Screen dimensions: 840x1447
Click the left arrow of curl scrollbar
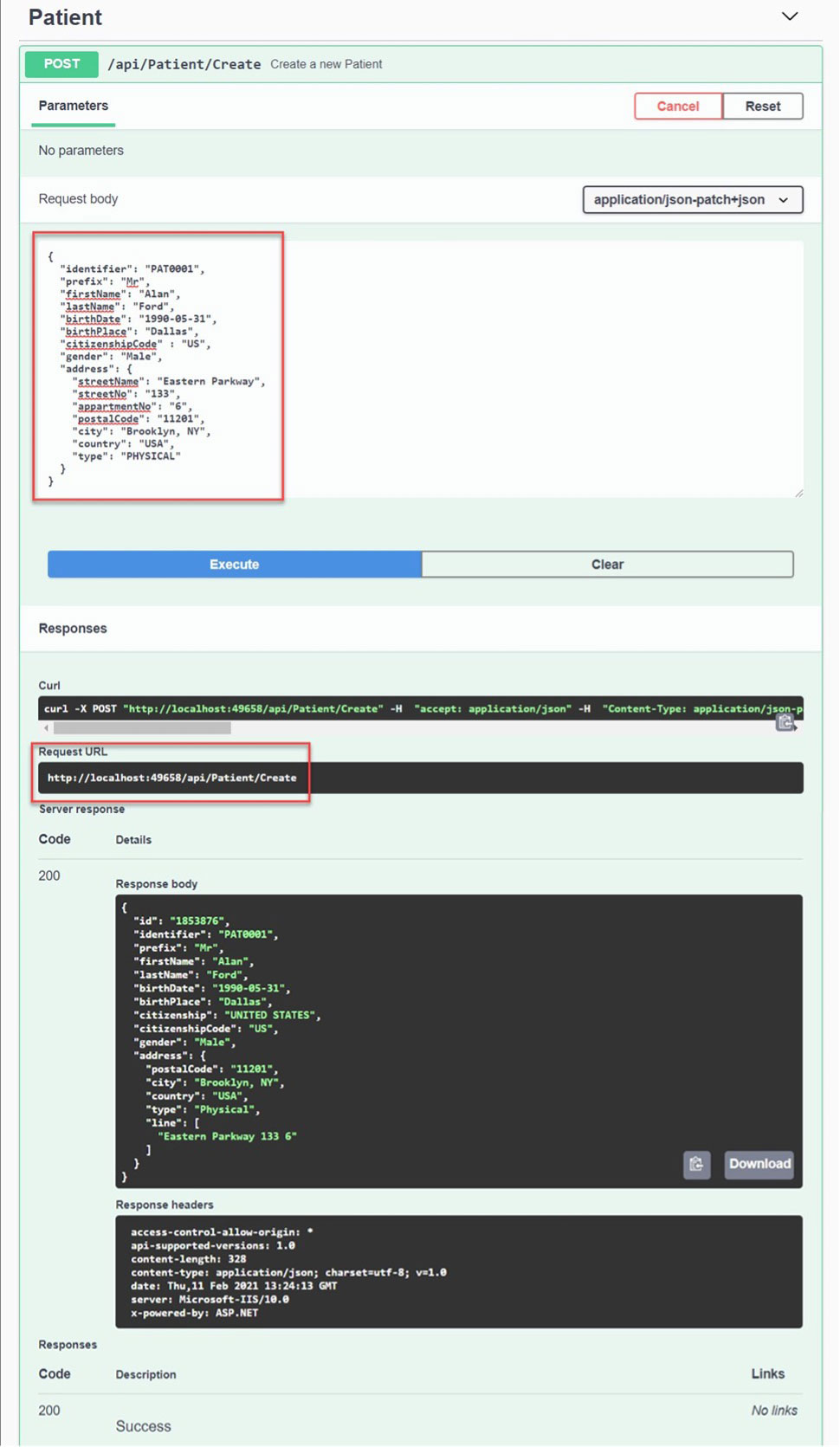[46, 728]
